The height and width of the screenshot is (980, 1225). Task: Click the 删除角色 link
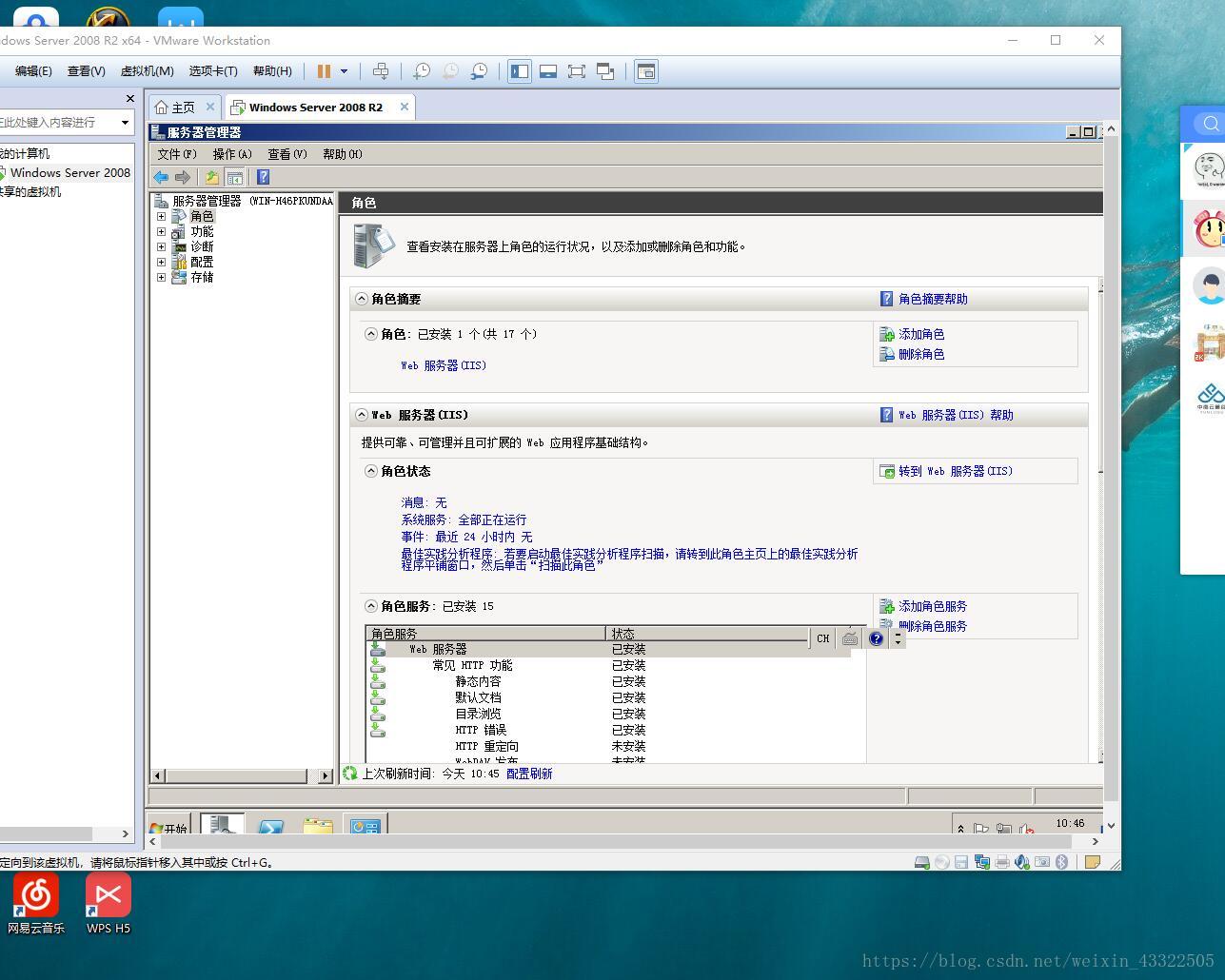(x=921, y=354)
